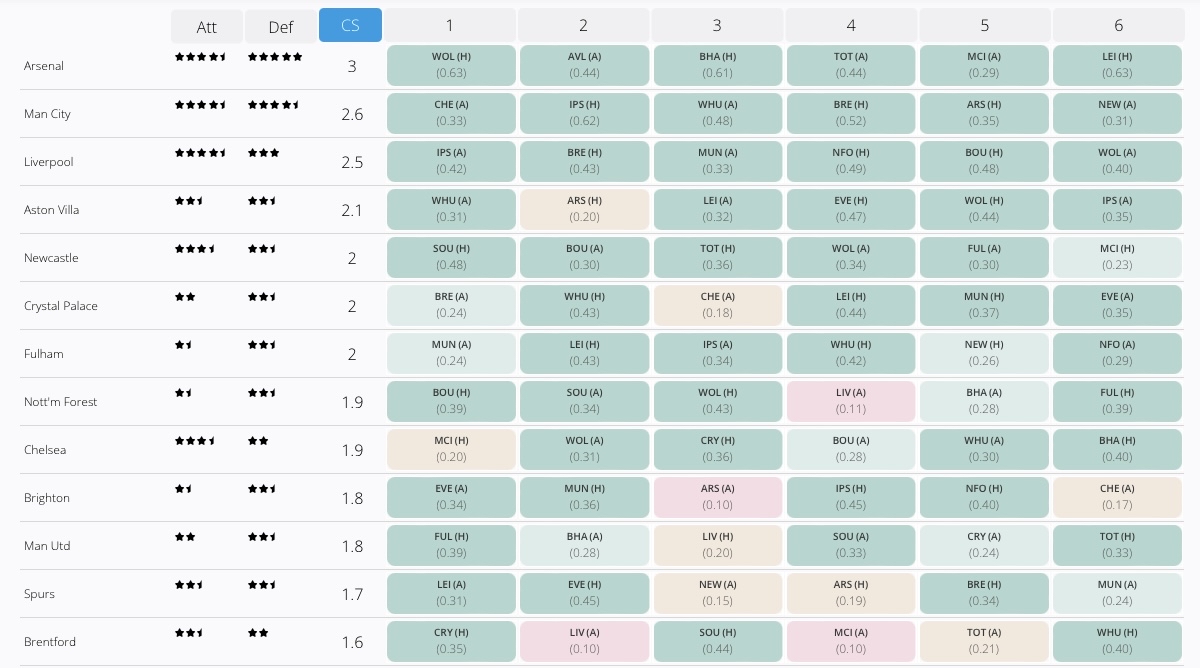The image size is (1200, 668).
Task: Click Man City's defence star rating
Action: (x=273, y=105)
